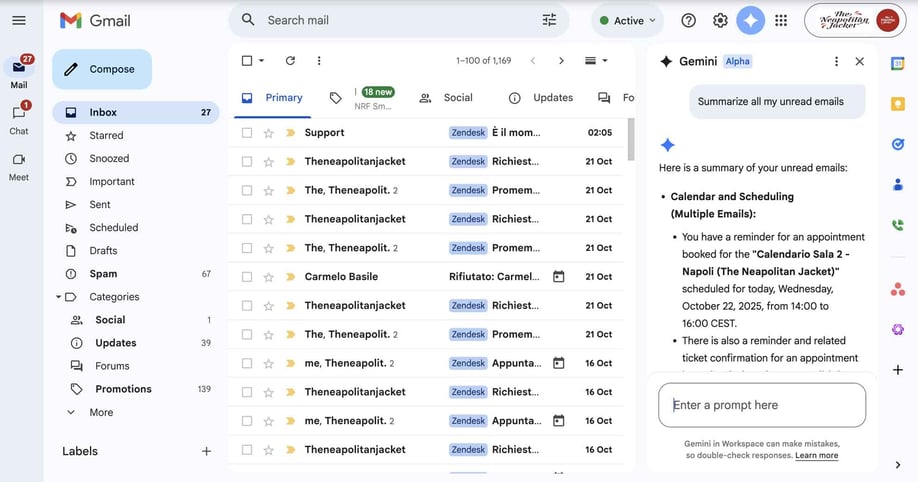Refresh the inbox
This screenshot has width=918, height=482.
290,60
